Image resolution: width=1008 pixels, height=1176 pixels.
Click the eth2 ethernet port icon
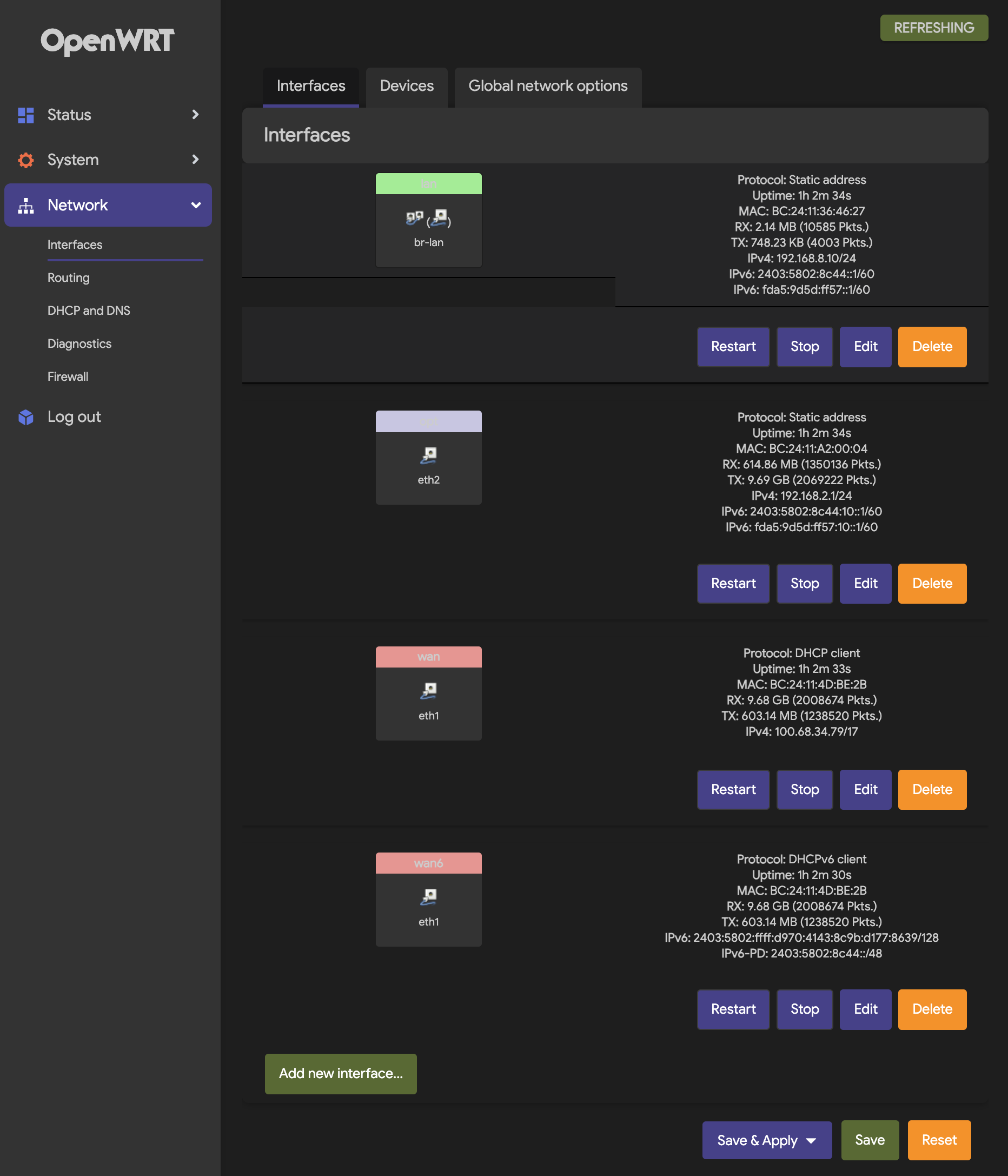pos(428,455)
